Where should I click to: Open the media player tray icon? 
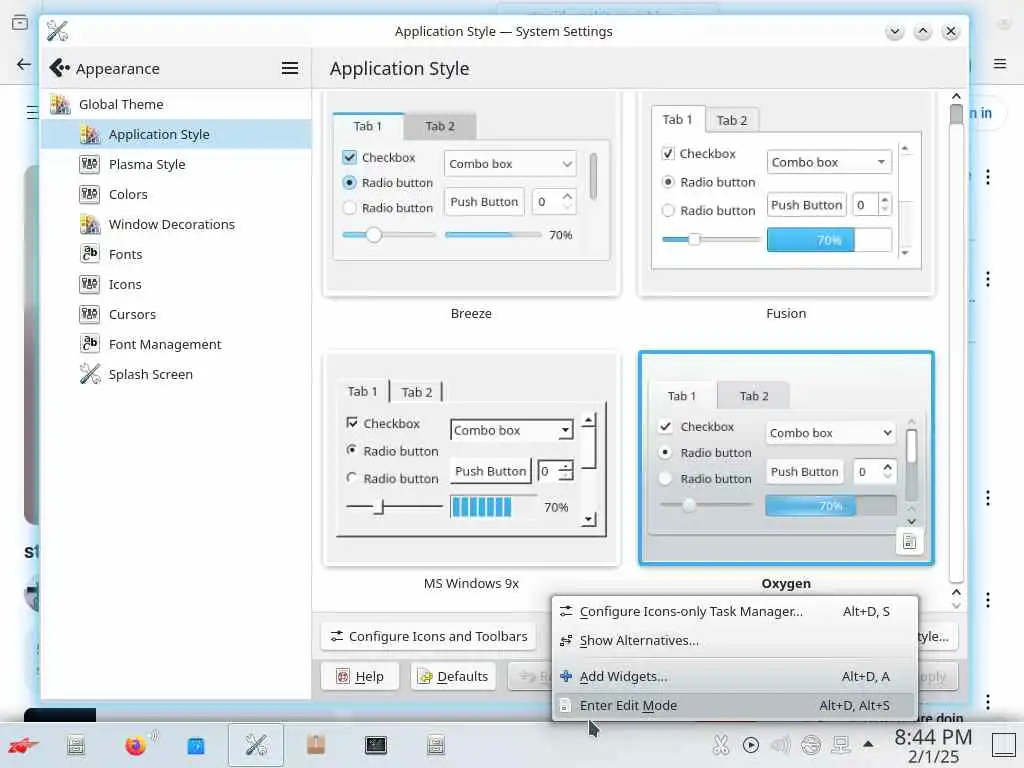click(751, 745)
